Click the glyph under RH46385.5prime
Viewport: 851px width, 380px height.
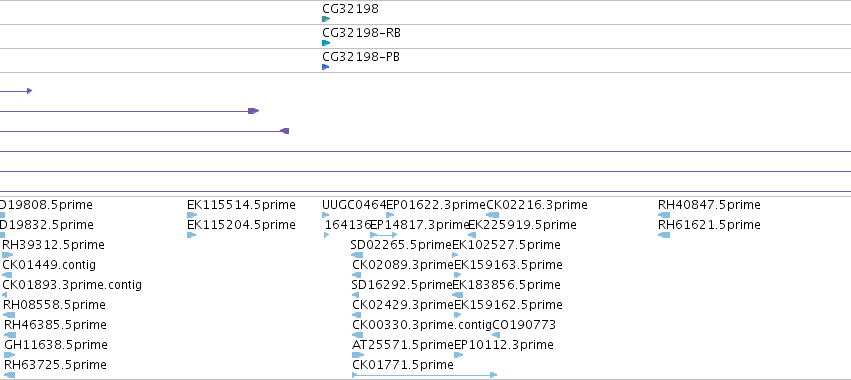tap(10, 335)
